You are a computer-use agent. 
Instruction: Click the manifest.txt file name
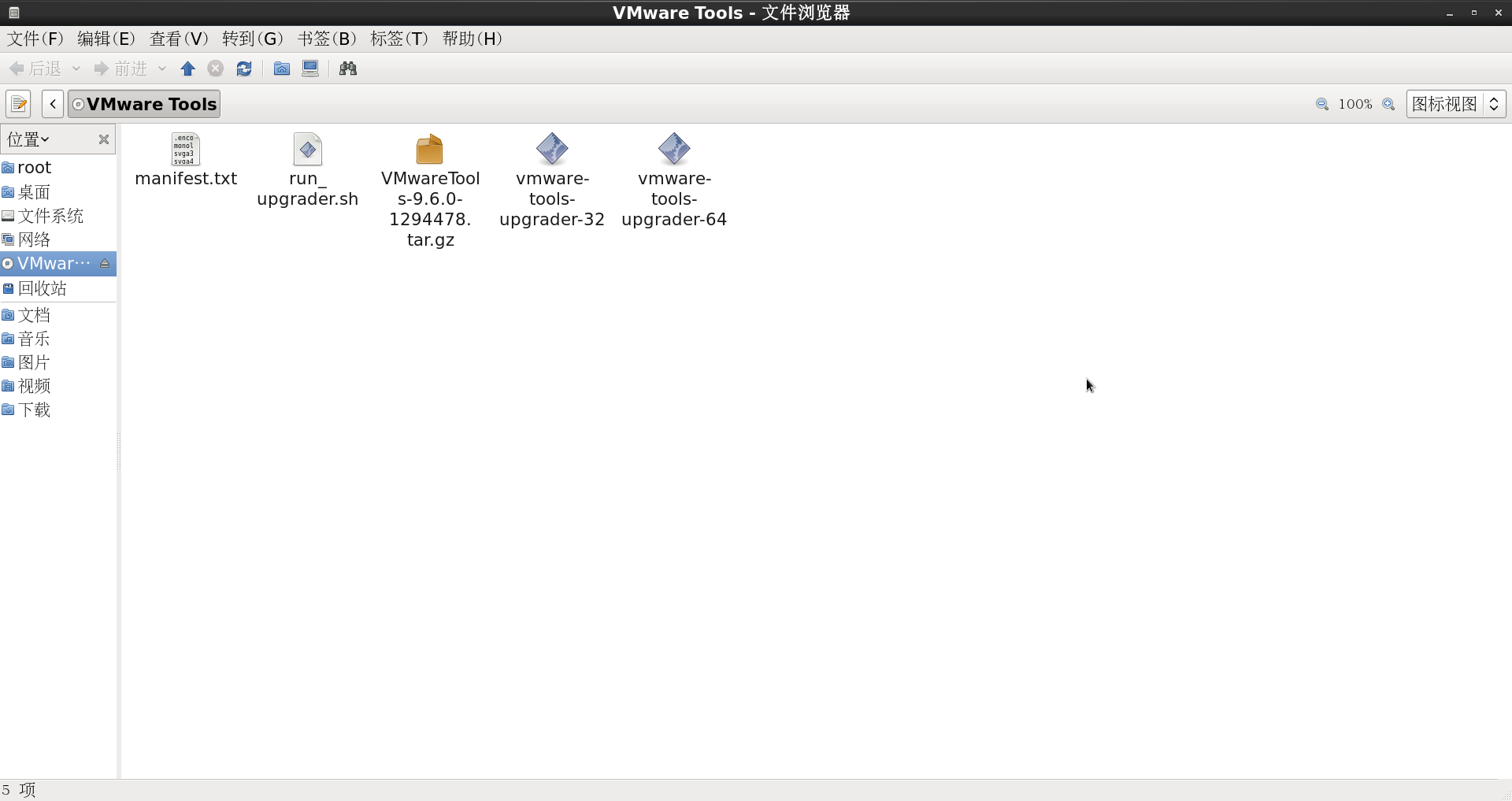[x=186, y=179]
